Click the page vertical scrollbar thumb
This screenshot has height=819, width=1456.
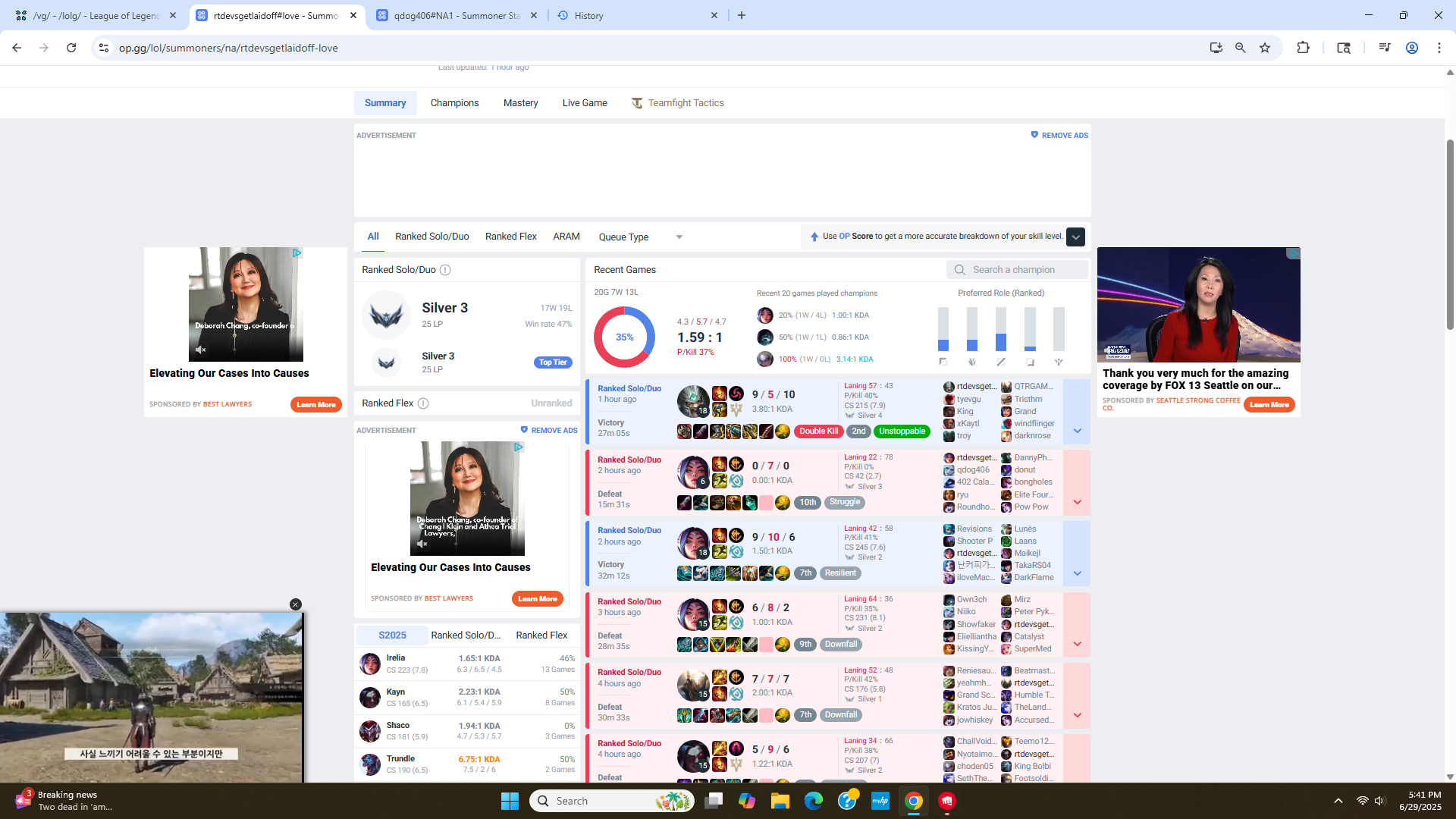pos(1450,235)
